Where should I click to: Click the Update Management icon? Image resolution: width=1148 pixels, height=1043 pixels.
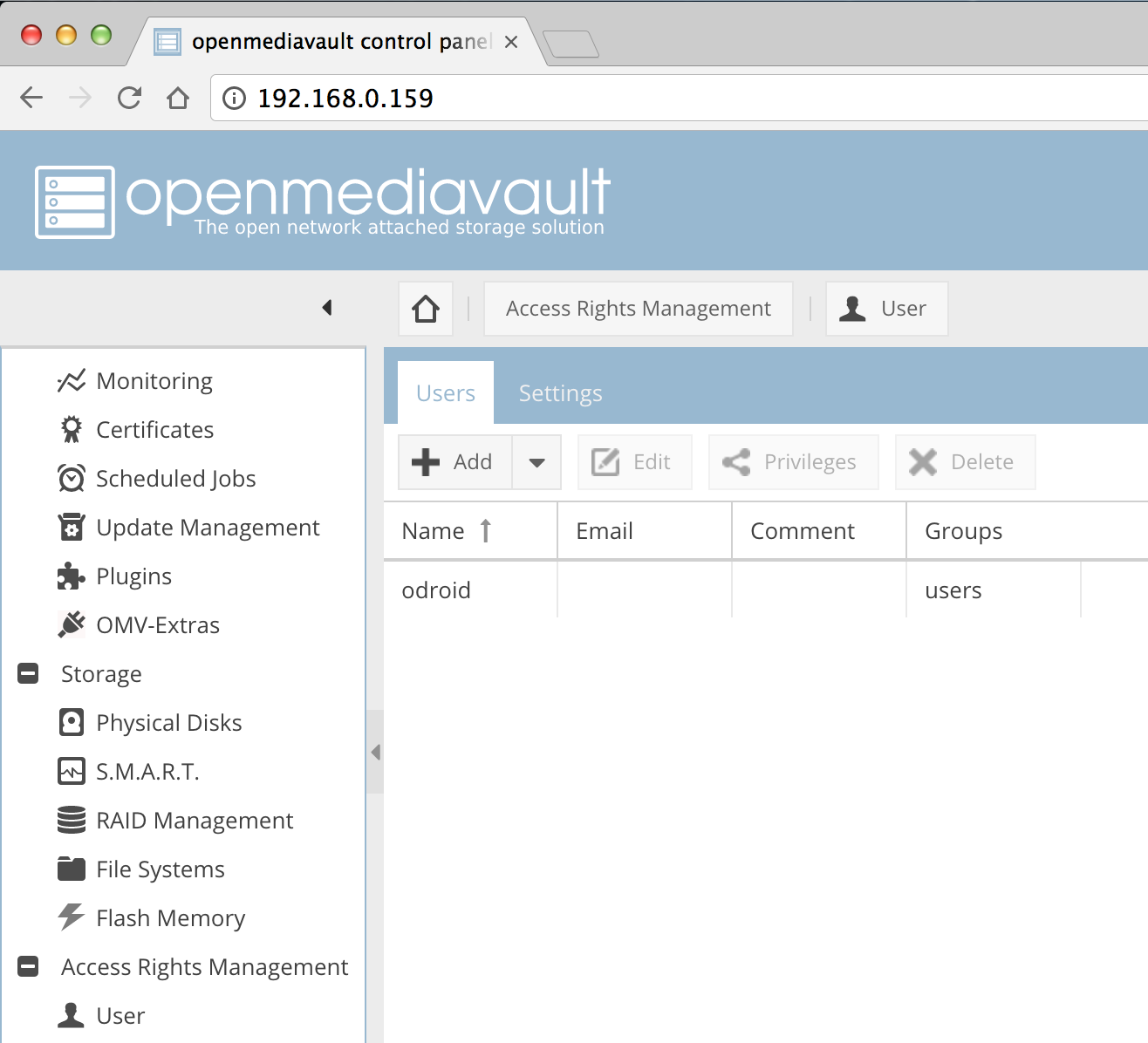72,528
